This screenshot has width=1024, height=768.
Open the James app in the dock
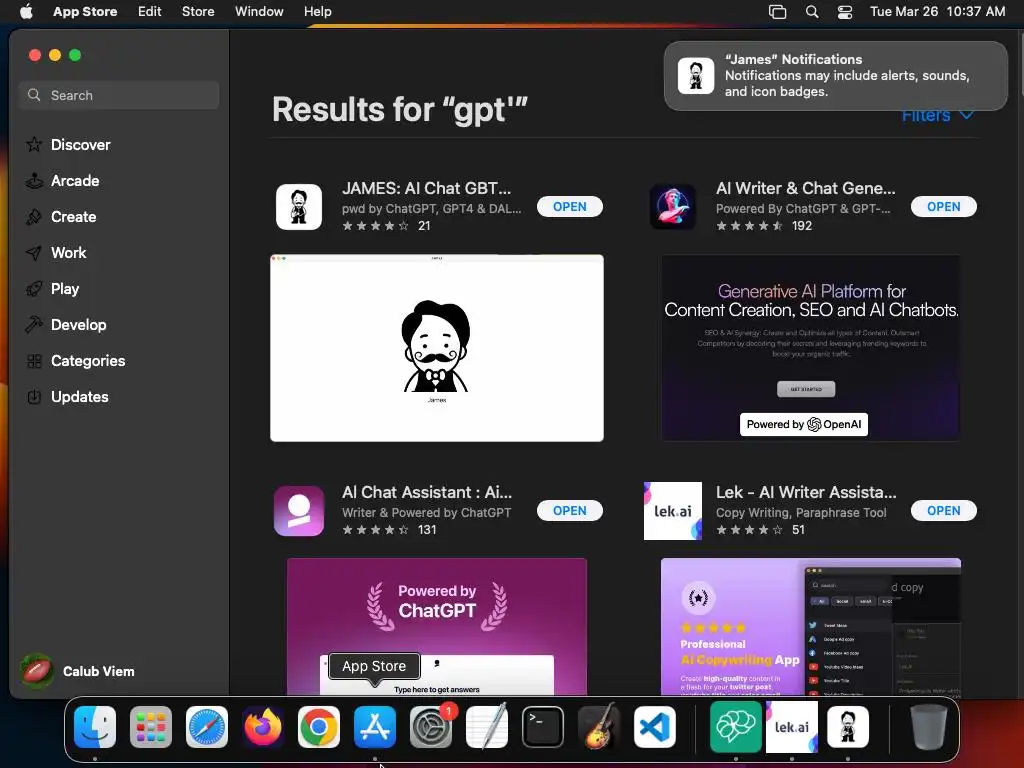(x=848, y=727)
